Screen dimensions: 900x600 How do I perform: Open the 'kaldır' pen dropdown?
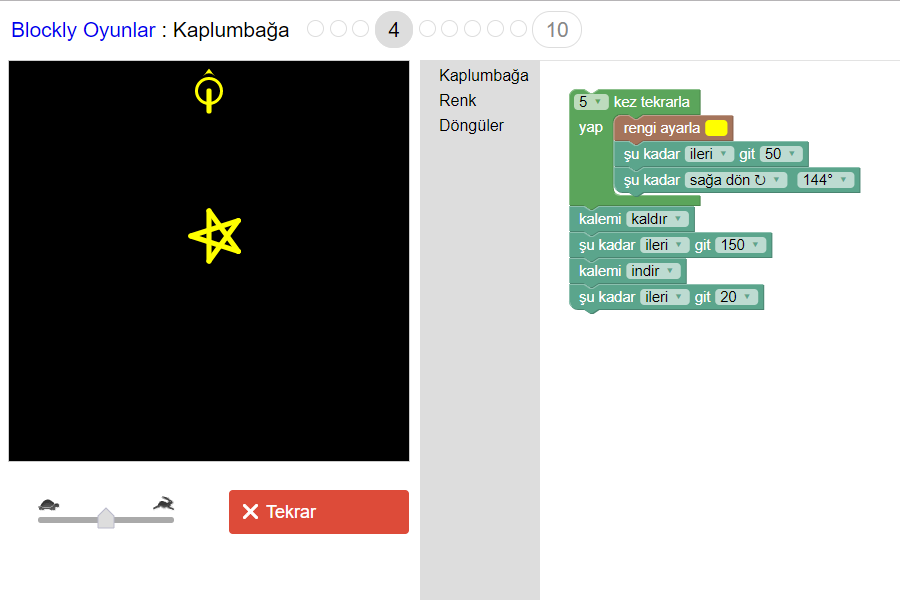click(x=658, y=219)
